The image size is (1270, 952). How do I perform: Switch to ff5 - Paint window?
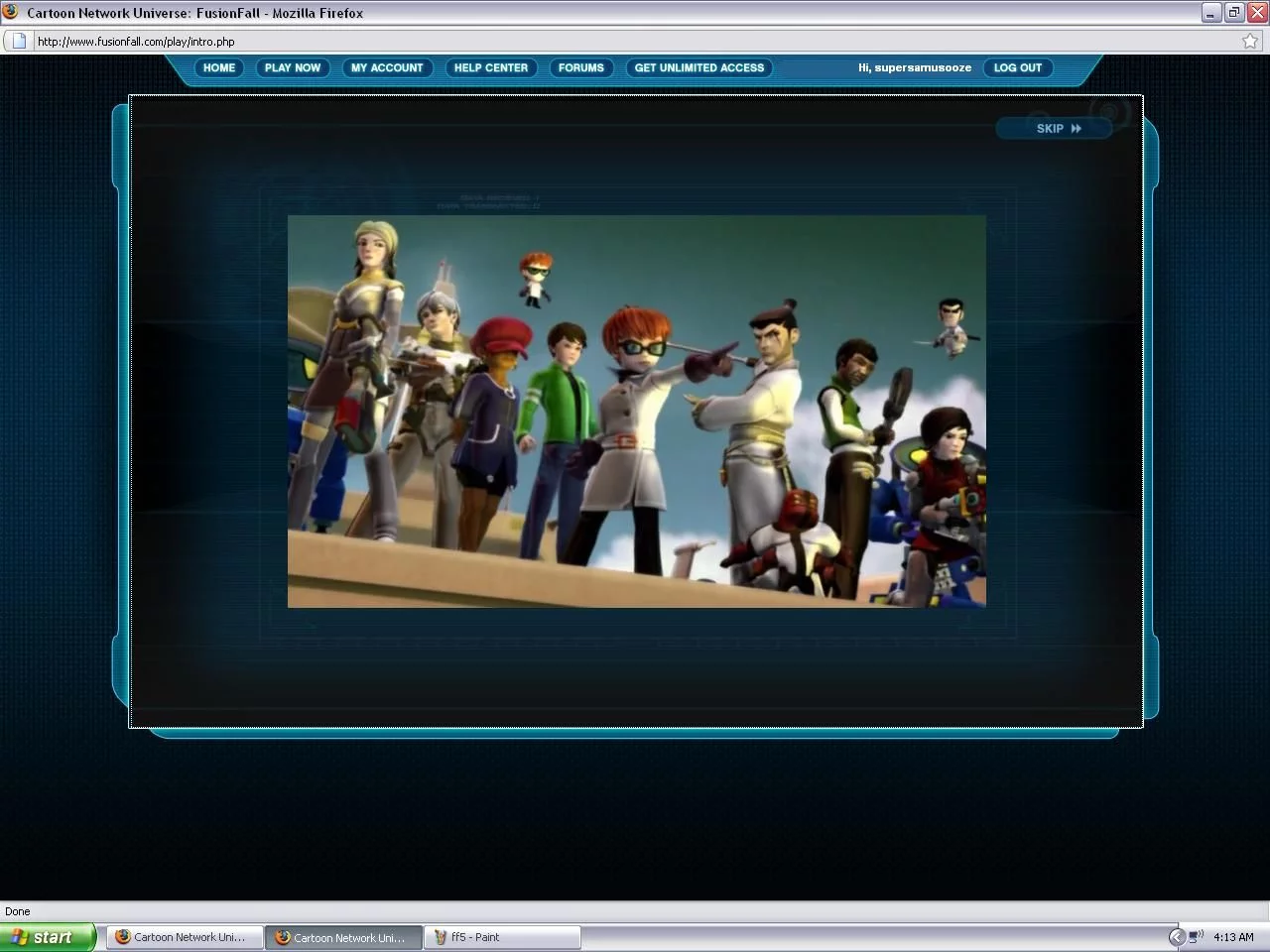click(x=502, y=937)
